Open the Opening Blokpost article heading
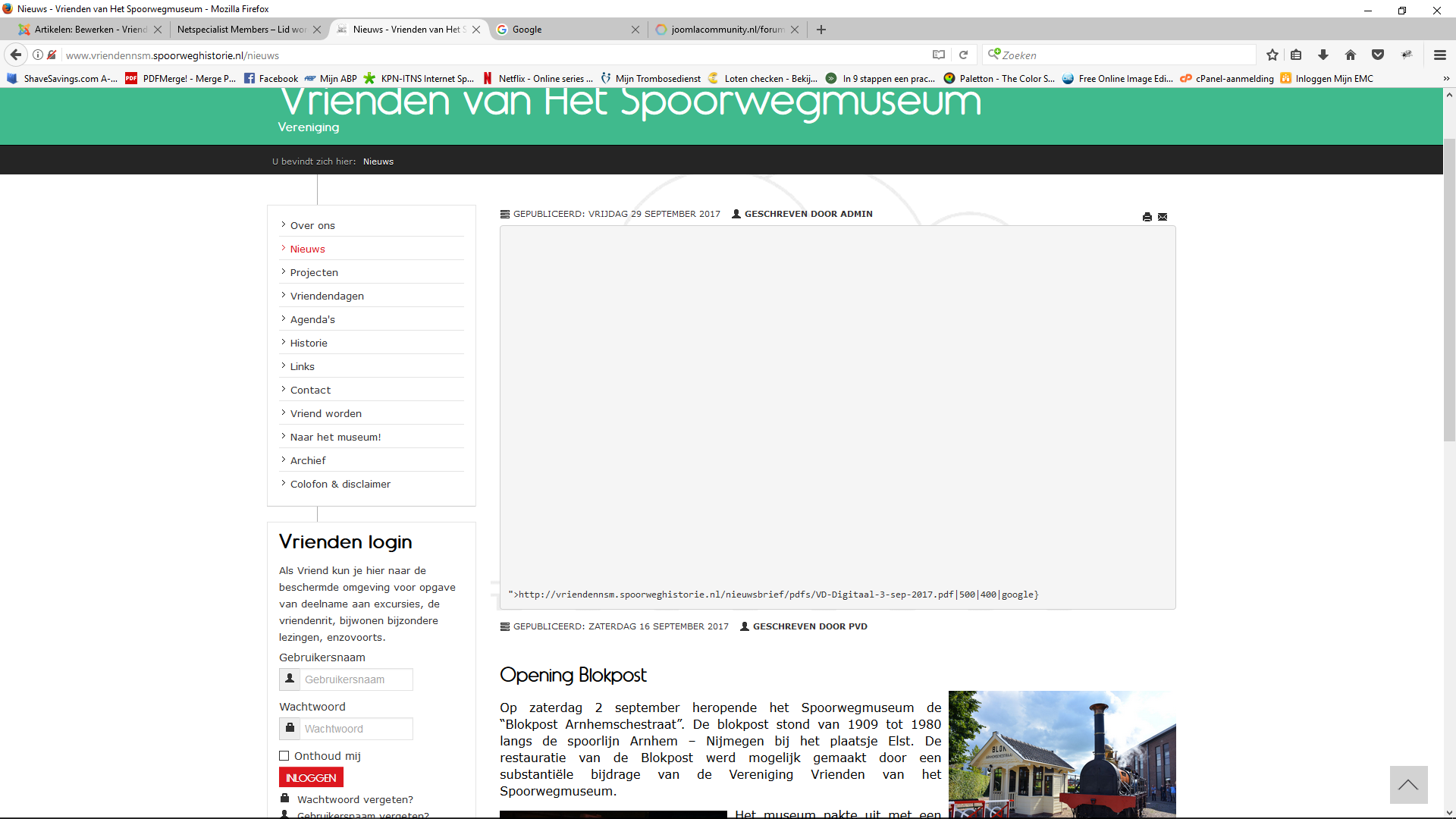Image resolution: width=1456 pixels, height=819 pixels. [573, 675]
